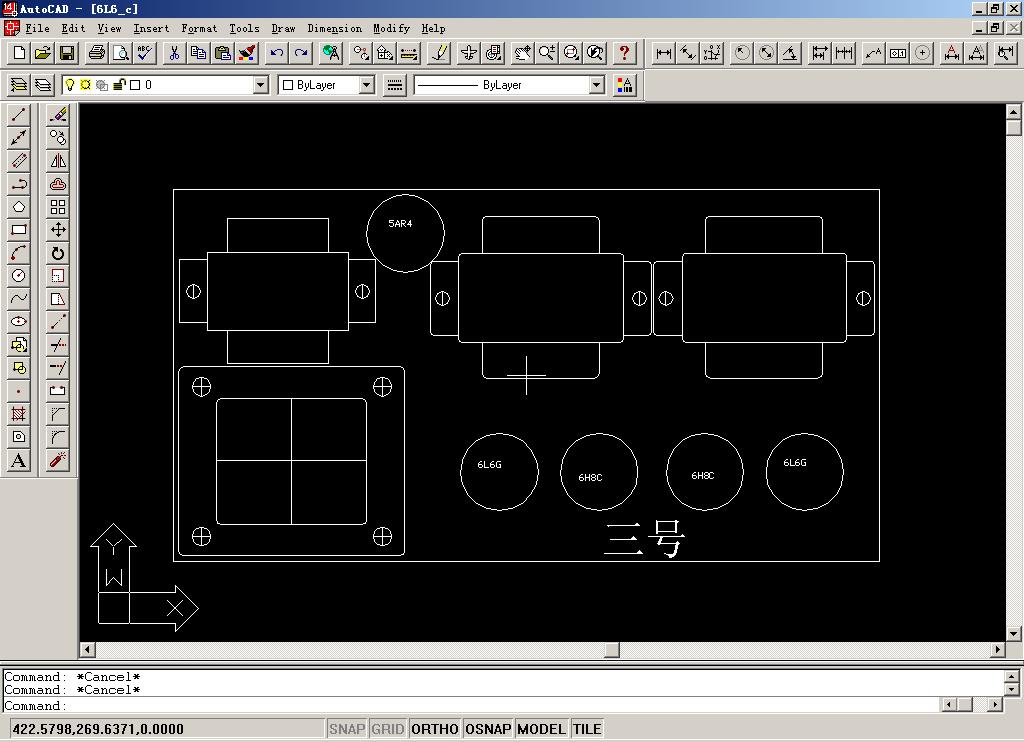Toggle layer 0 lock padlock icon
The image size is (1024, 742).
point(119,85)
